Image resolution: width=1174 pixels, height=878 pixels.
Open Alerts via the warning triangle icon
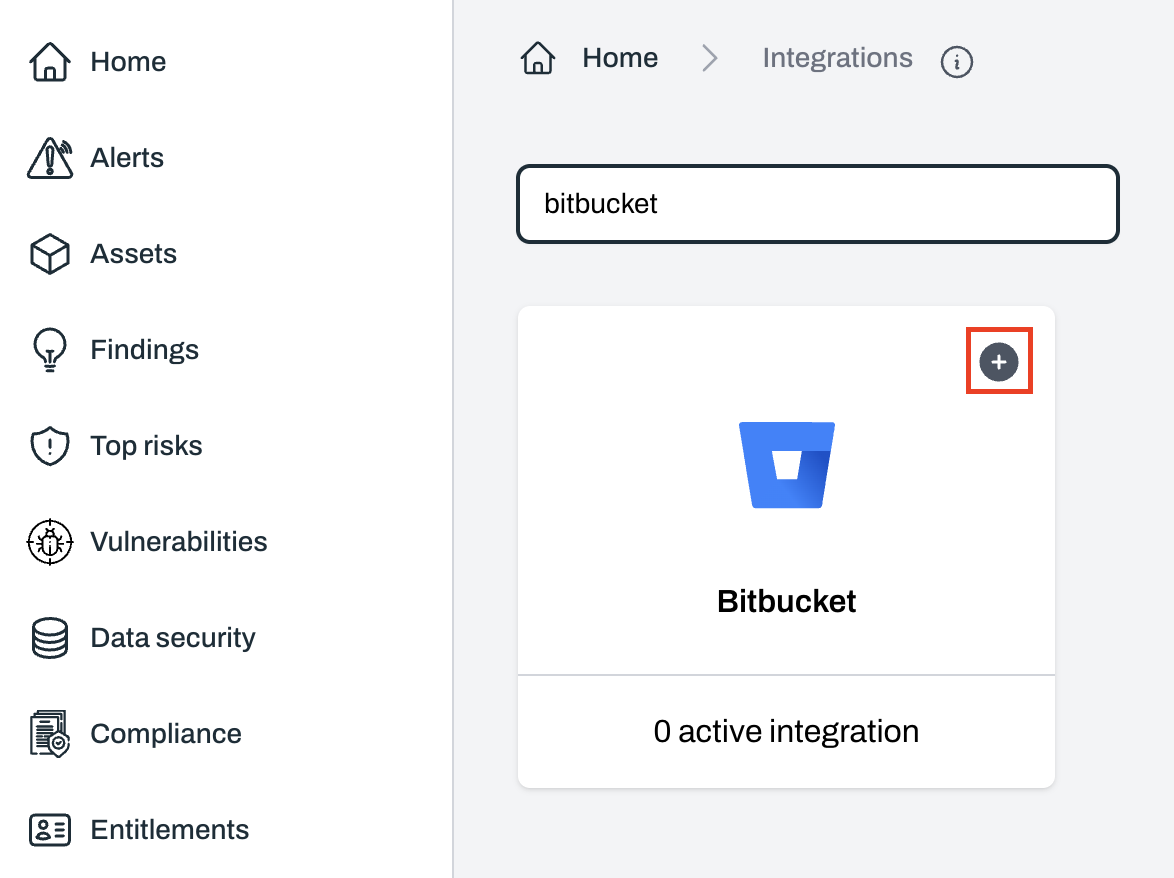49,157
